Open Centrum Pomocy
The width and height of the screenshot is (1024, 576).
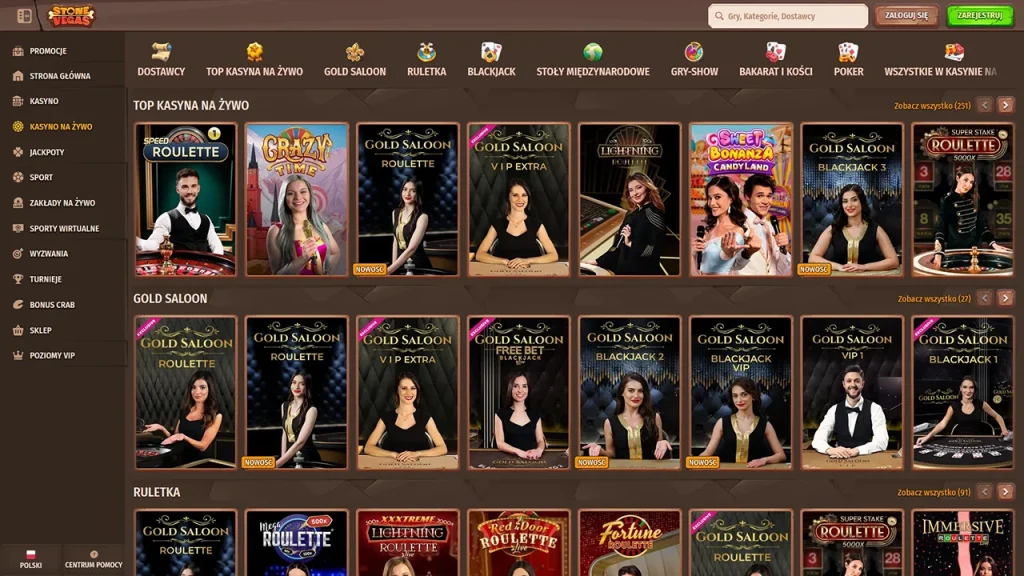click(93, 560)
